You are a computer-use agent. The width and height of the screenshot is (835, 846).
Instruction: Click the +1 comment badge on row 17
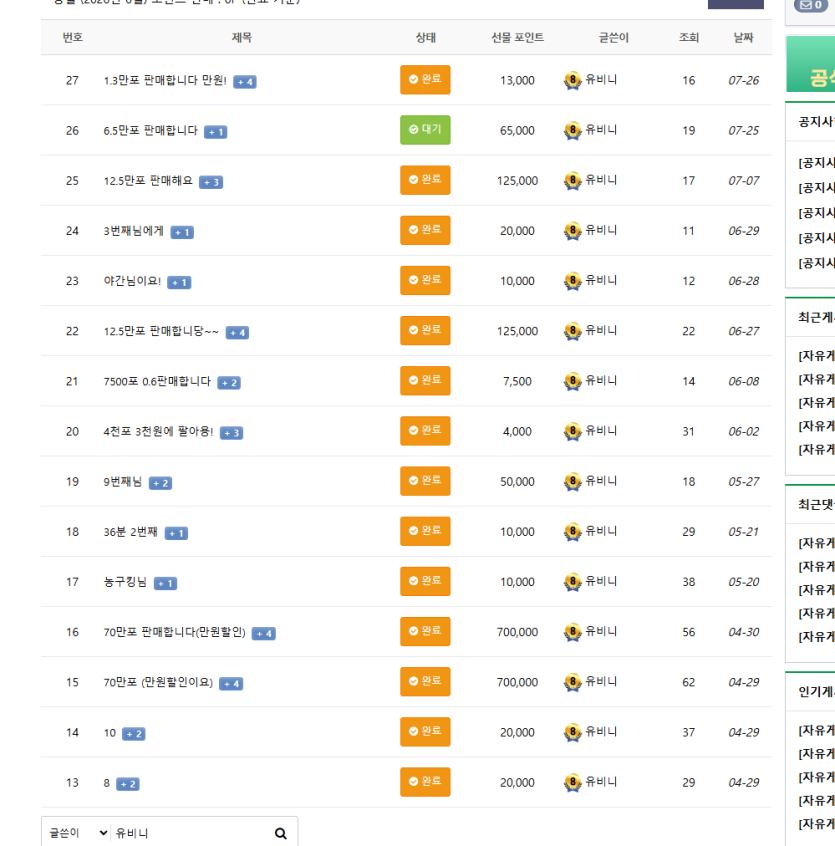click(166, 584)
